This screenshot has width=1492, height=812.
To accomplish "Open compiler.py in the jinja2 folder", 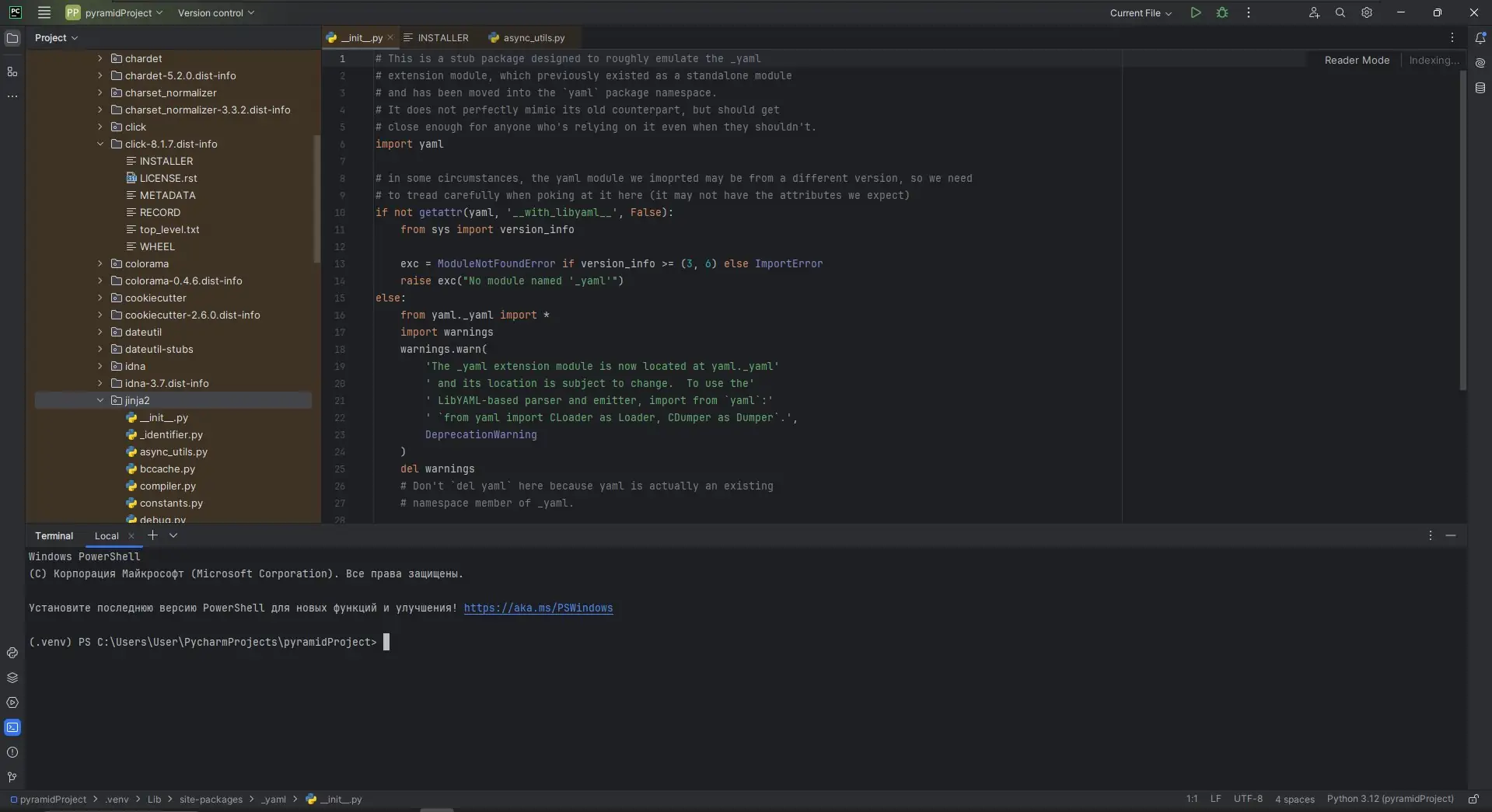I will point(168,486).
